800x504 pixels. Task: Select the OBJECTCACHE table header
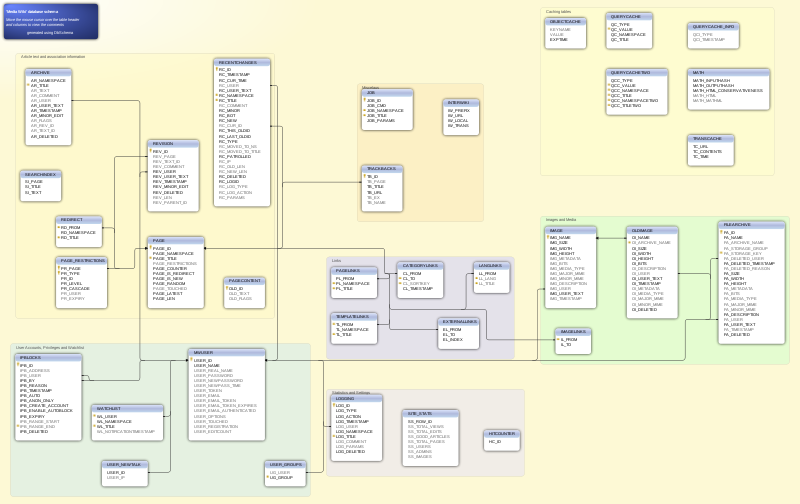click(x=565, y=22)
